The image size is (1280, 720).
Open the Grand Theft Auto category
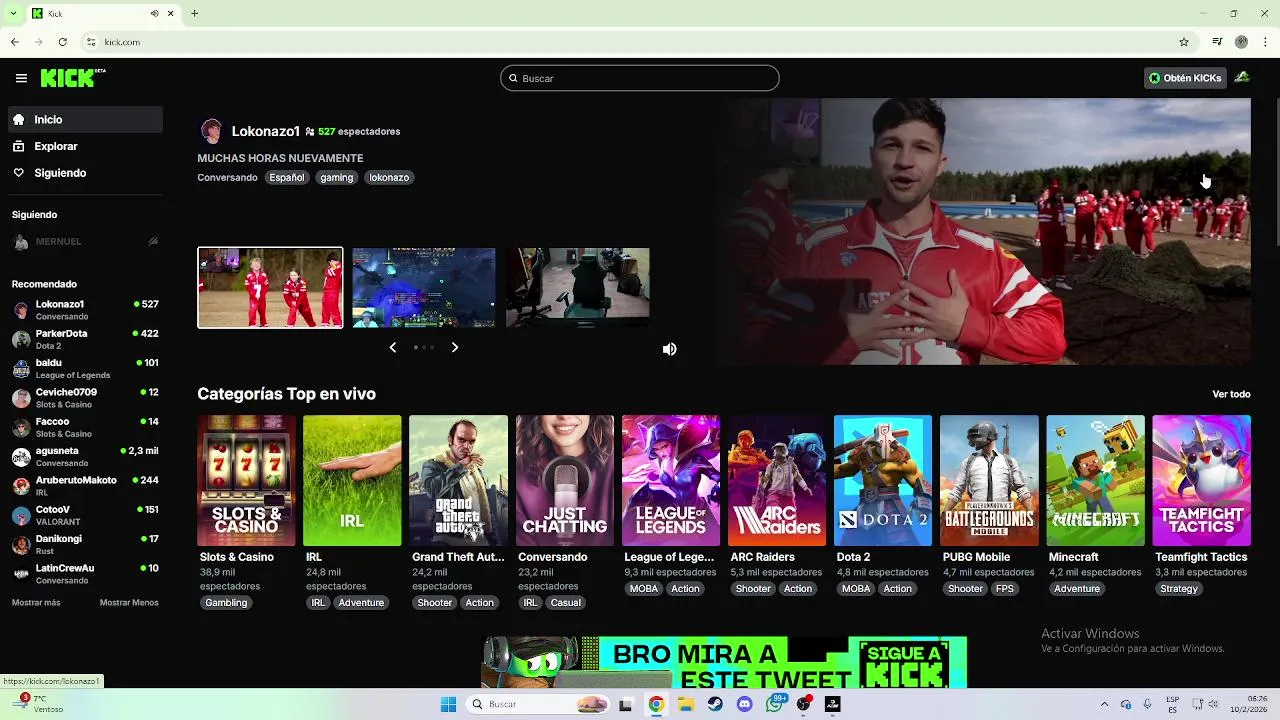click(458, 481)
